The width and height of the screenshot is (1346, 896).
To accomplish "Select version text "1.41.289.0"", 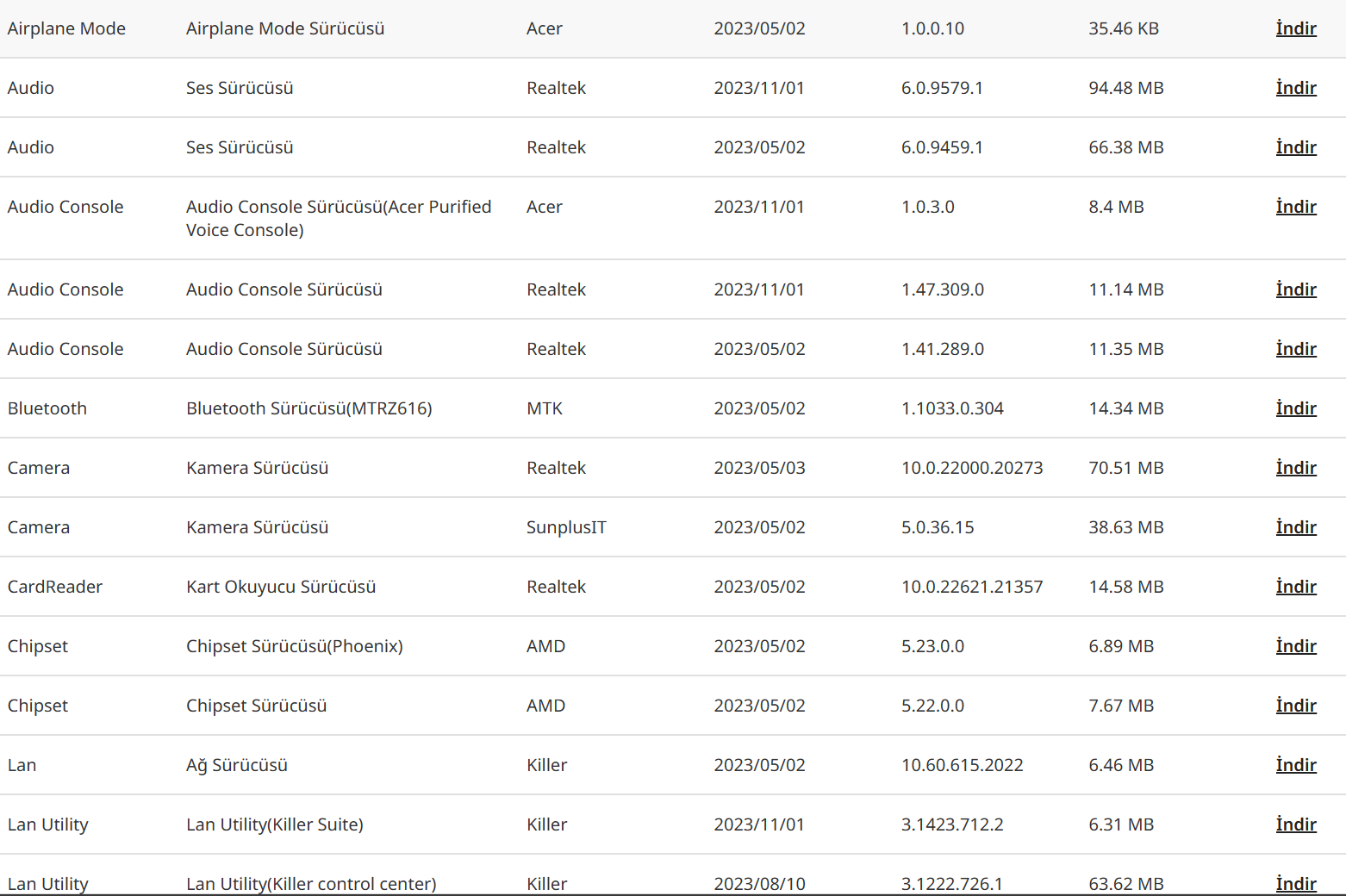I will (943, 349).
